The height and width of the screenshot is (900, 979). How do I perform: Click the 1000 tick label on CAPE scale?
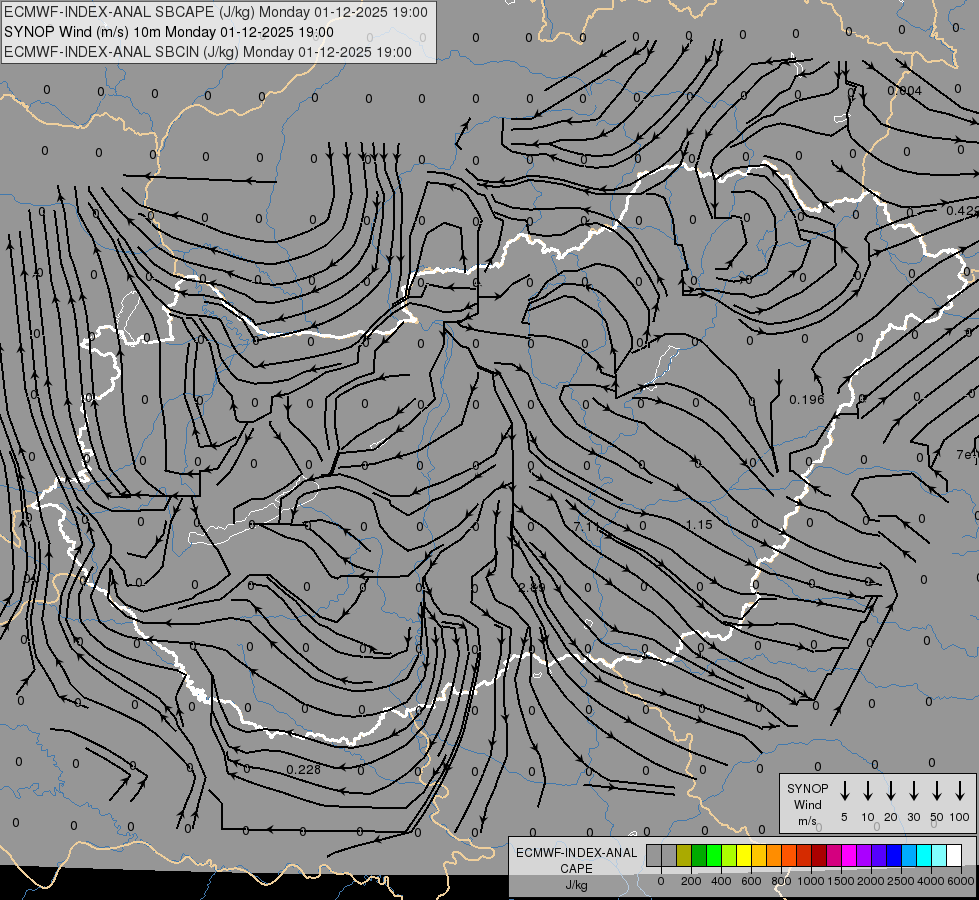pos(811,881)
